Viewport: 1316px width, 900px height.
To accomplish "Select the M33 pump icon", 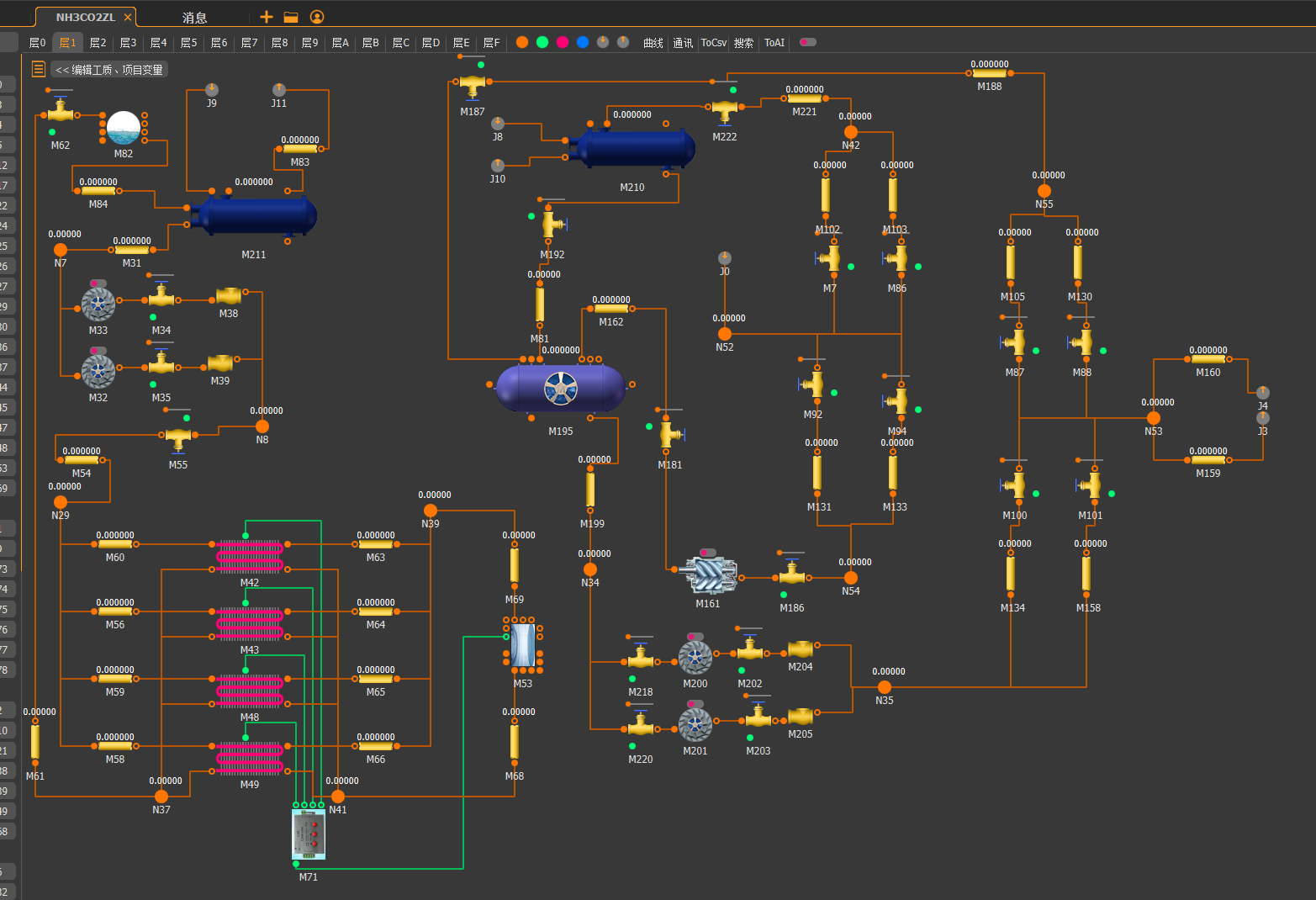I will coord(98,304).
